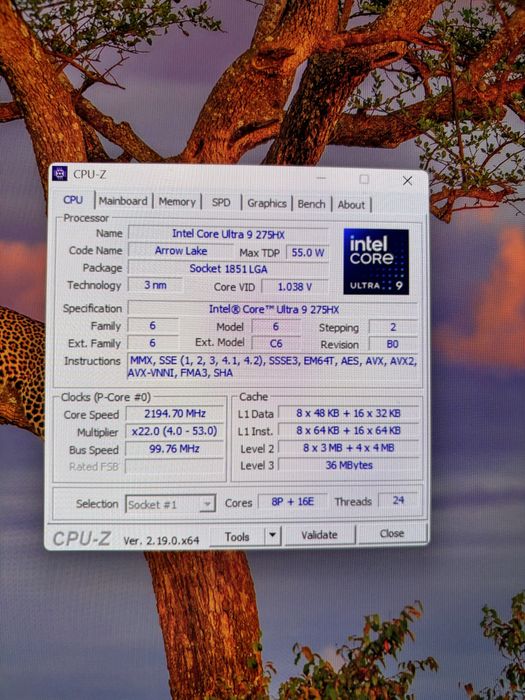Click the Specification field text
The image size is (525, 700).
(x=274, y=309)
